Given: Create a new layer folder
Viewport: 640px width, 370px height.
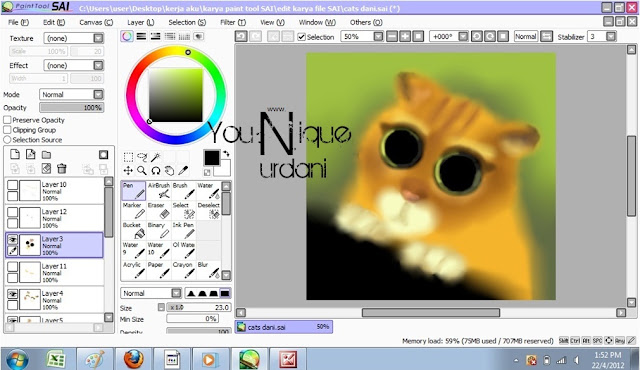Looking at the screenshot, I should (47, 155).
